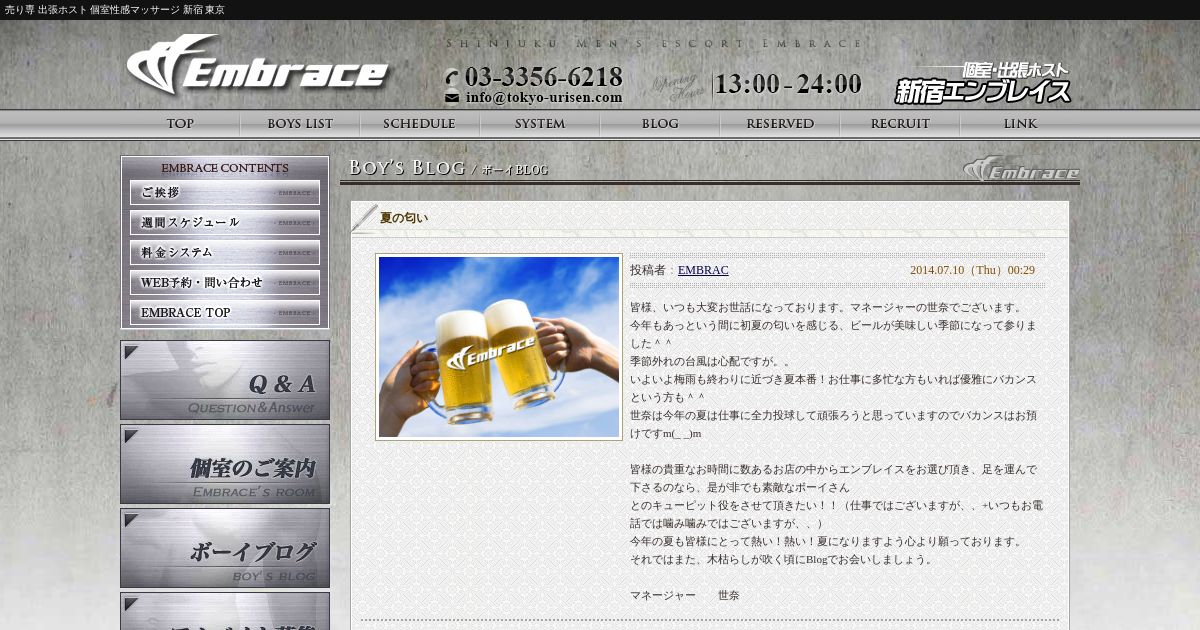1200x630 pixels.
Task: Click the email address info@tokyo-urisen.com
Action: pyautogui.click(x=543, y=98)
